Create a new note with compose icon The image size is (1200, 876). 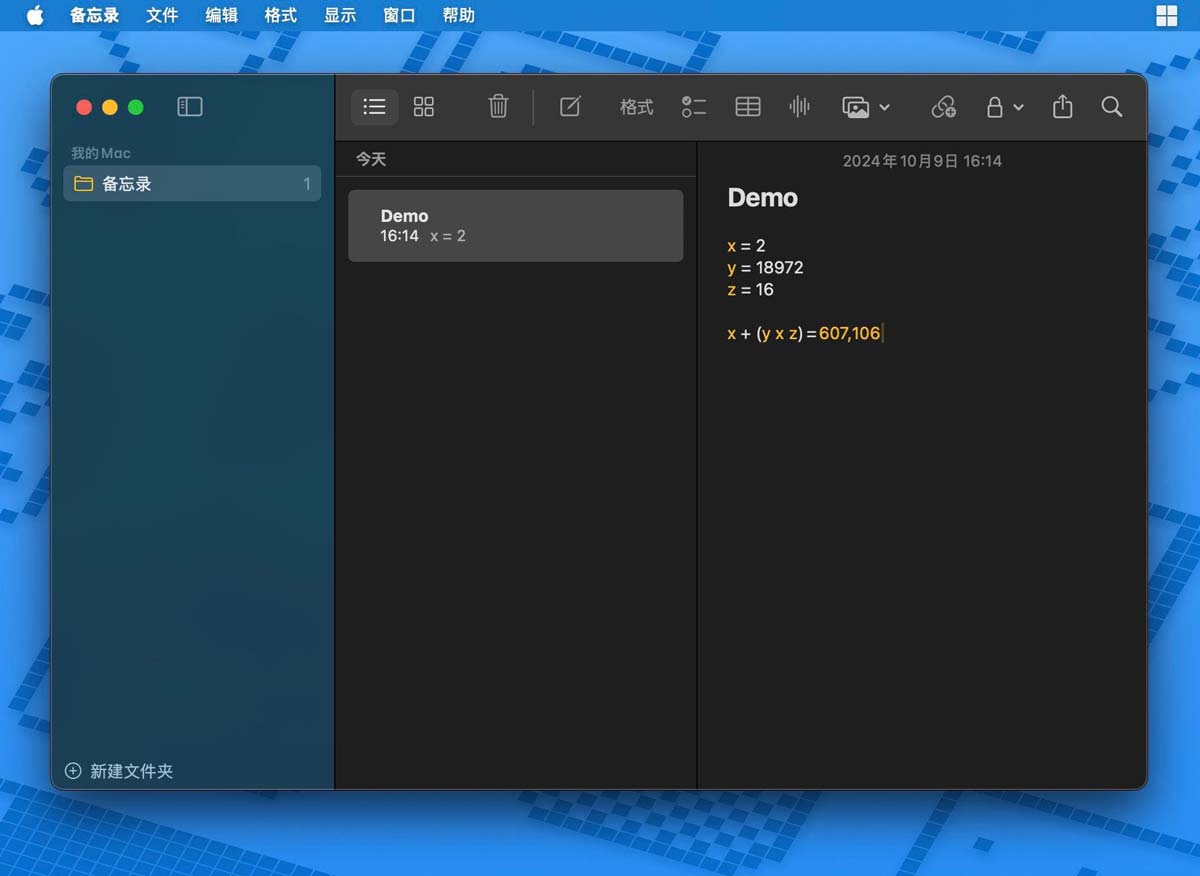tap(570, 107)
